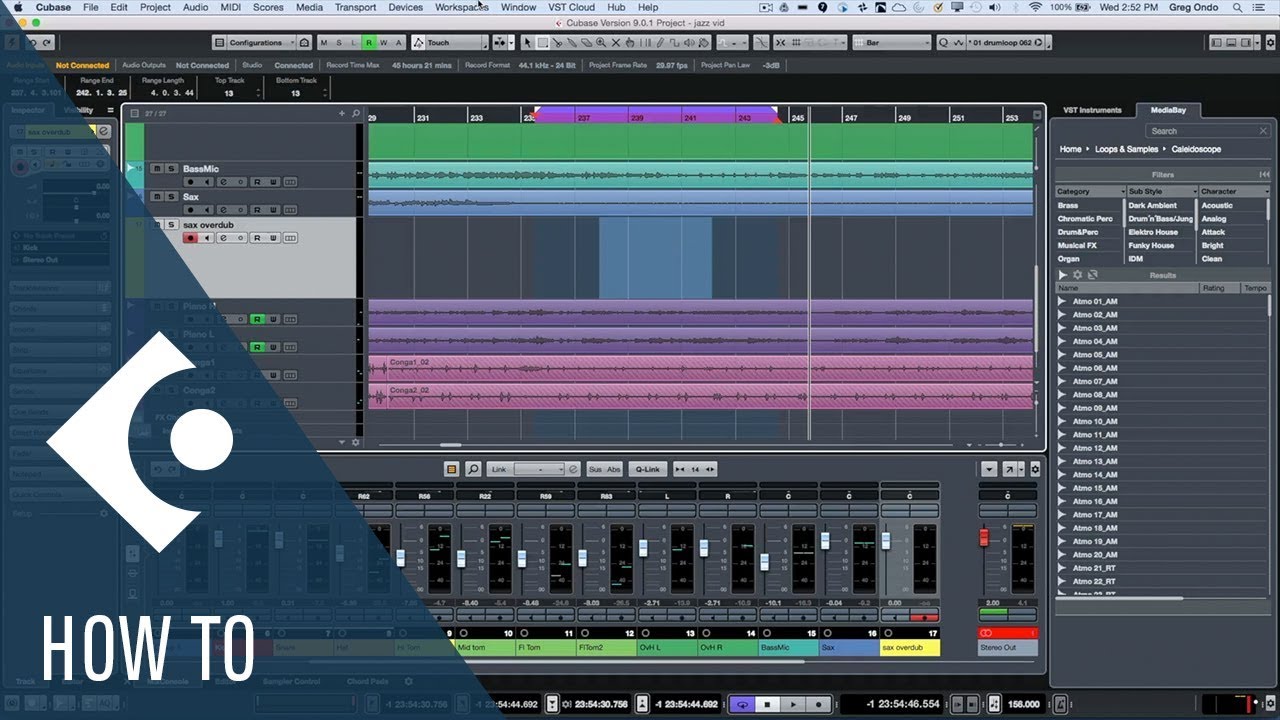Open the Audio menu
The width and height of the screenshot is (1280, 720).
(196, 7)
